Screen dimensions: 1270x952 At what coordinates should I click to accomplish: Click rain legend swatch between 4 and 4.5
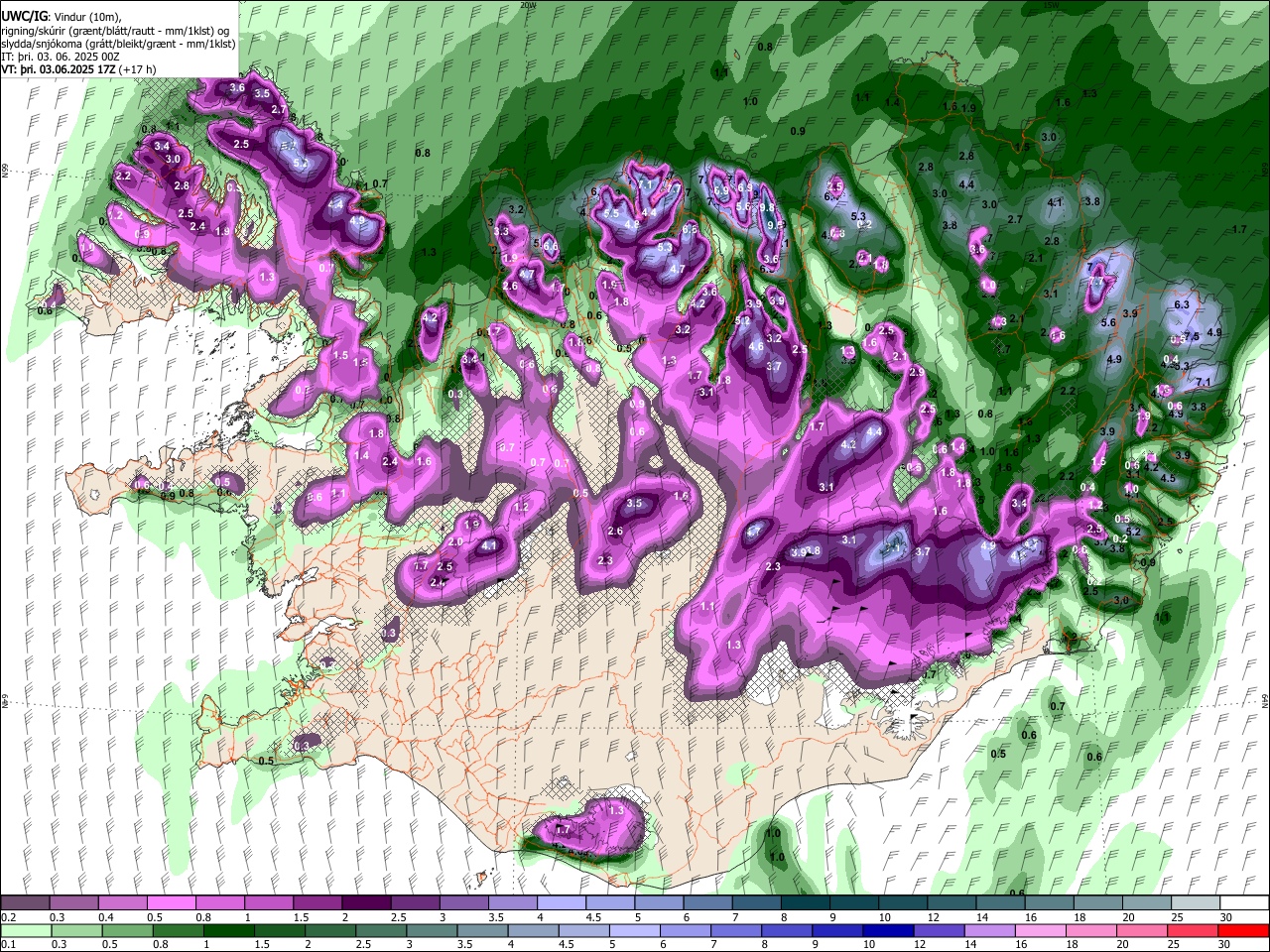[534, 931]
